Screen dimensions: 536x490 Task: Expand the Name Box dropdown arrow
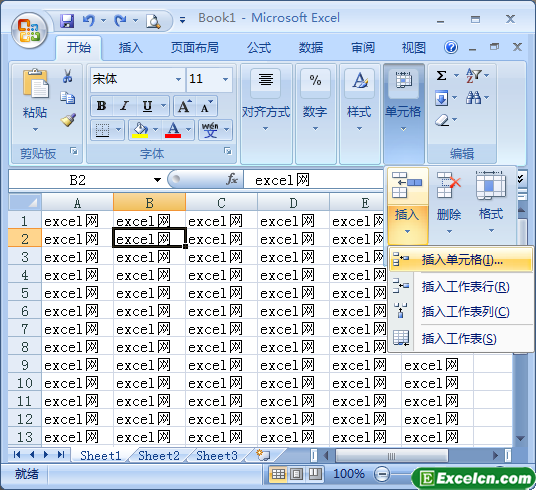[x=157, y=180]
